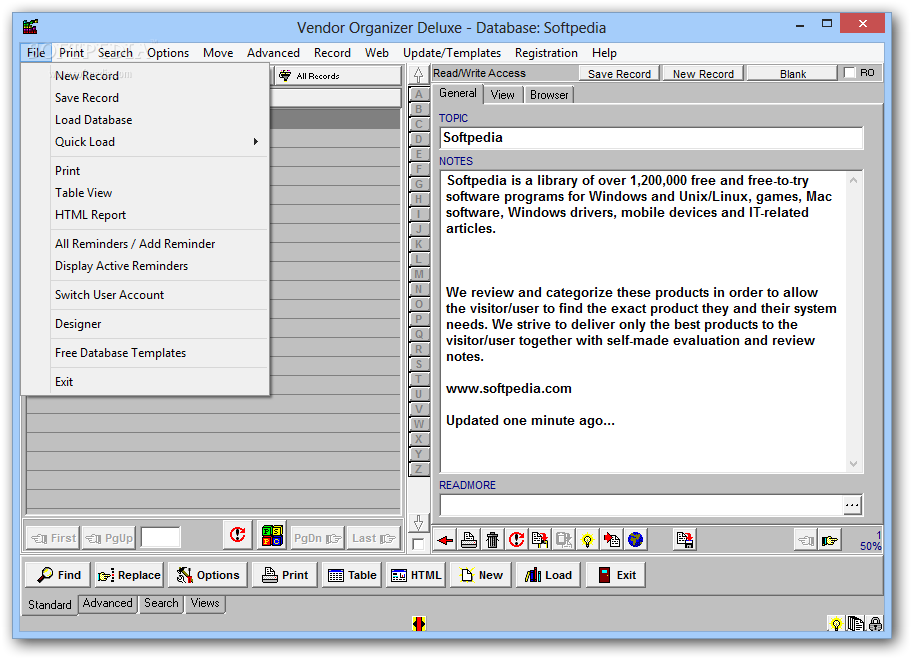Click the red-yellow splitter icon at bottom
The width and height of the screenshot is (912, 659).
point(419,624)
